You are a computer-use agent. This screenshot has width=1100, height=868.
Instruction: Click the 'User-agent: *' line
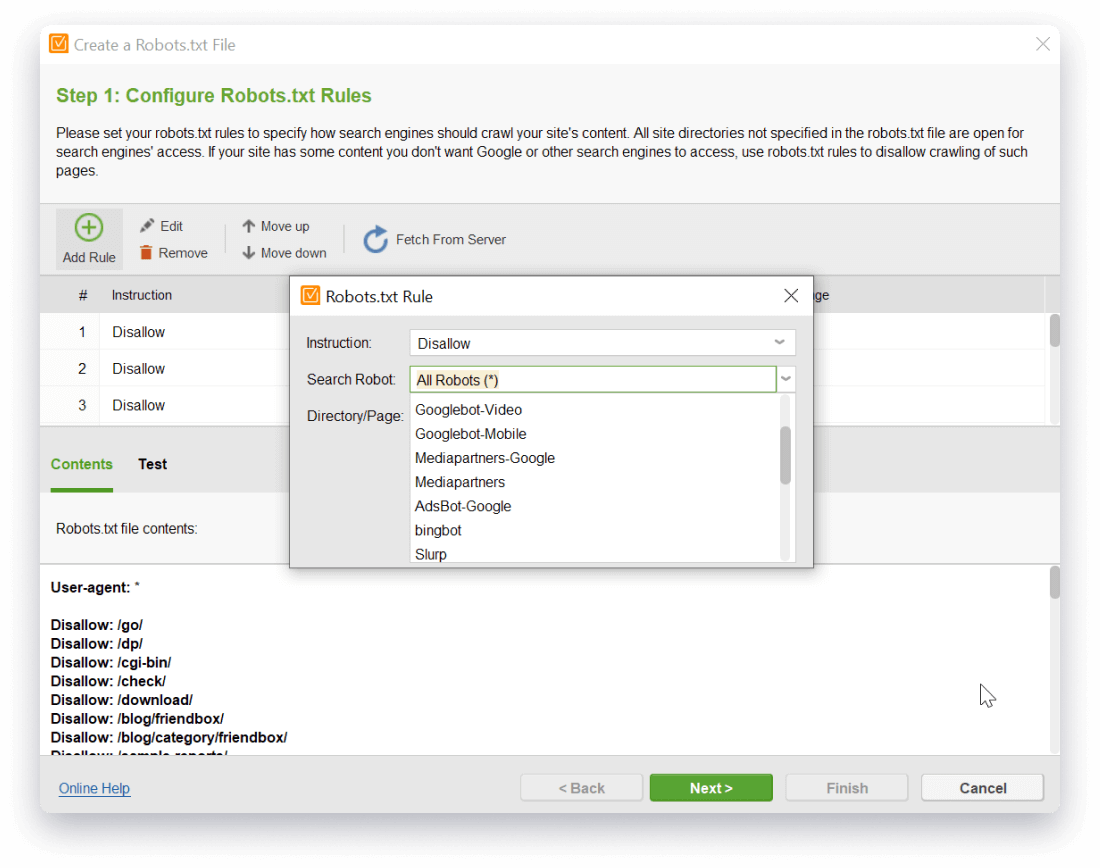click(x=95, y=587)
